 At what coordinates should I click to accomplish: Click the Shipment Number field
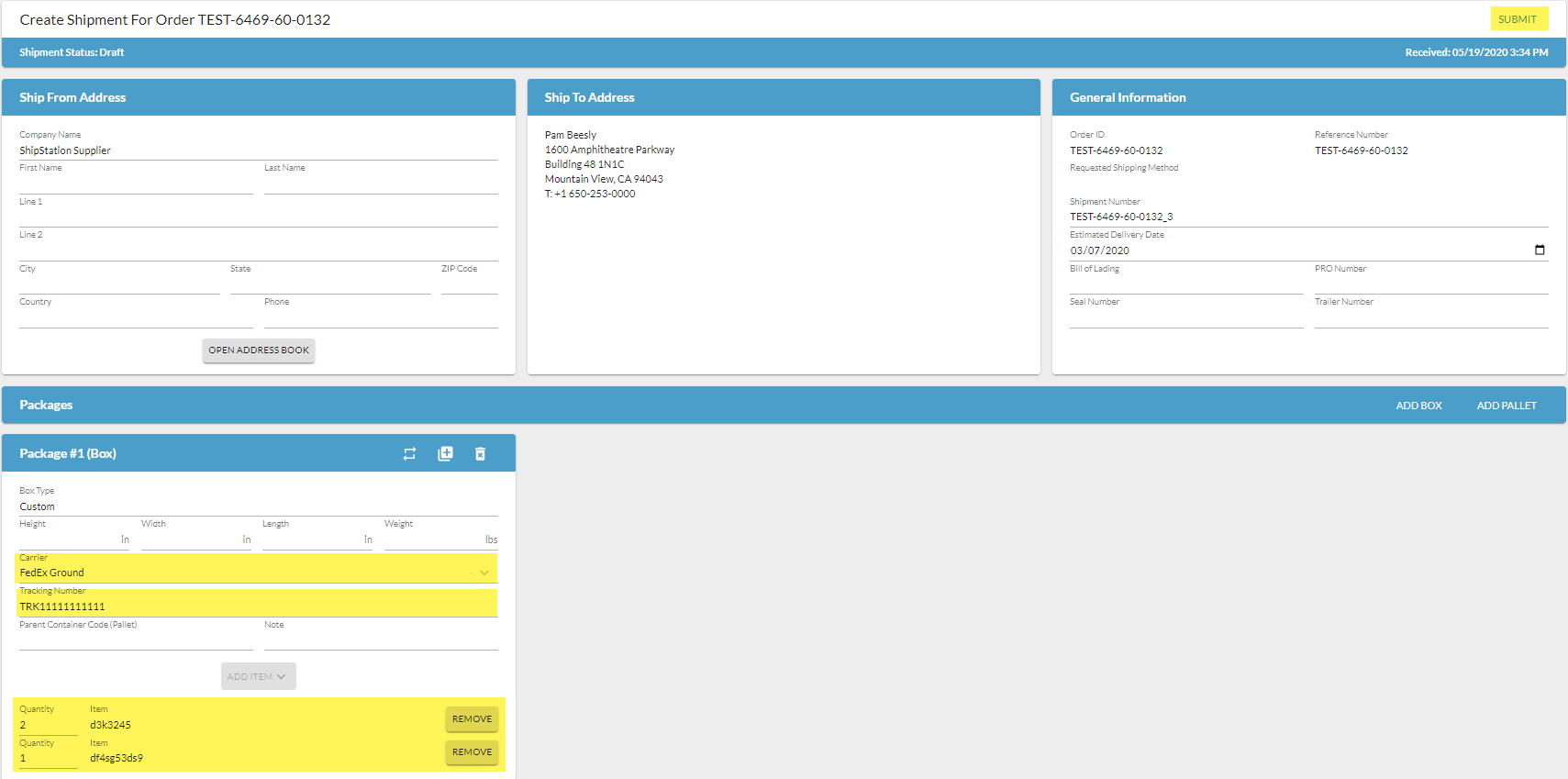click(x=1307, y=217)
